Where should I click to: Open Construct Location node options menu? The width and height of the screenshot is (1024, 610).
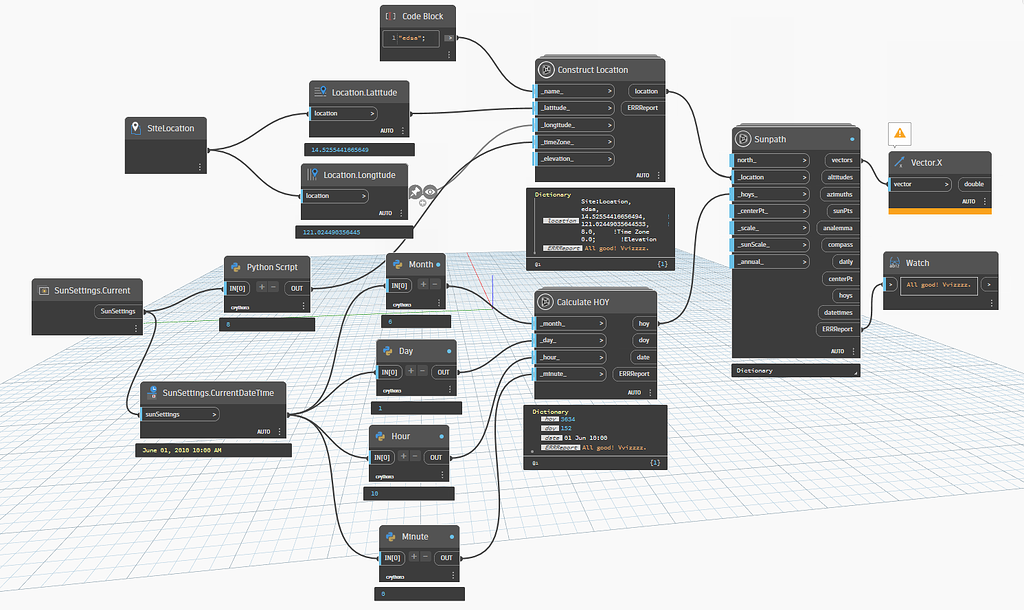click(659, 176)
